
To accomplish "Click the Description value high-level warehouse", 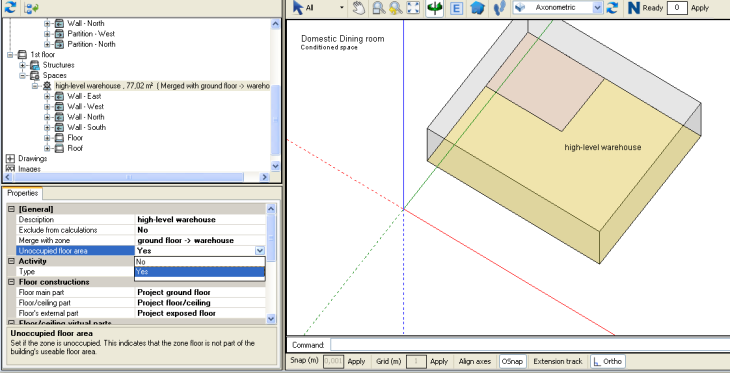I will click(176, 220).
